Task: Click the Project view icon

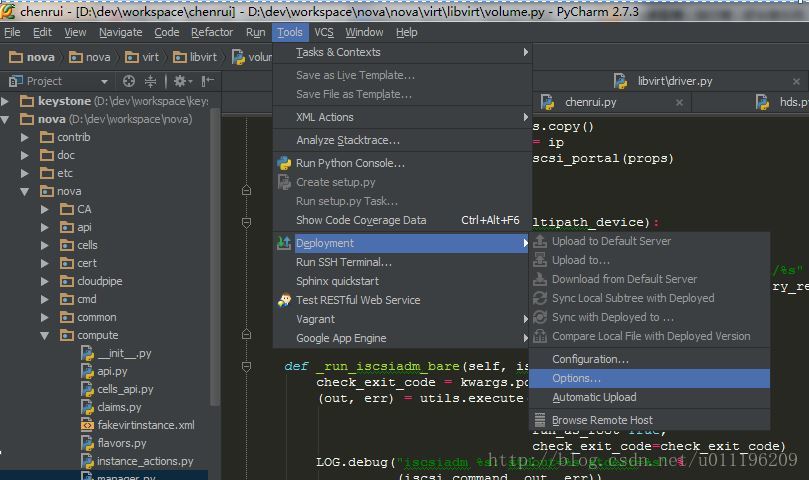Action: point(15,81)
